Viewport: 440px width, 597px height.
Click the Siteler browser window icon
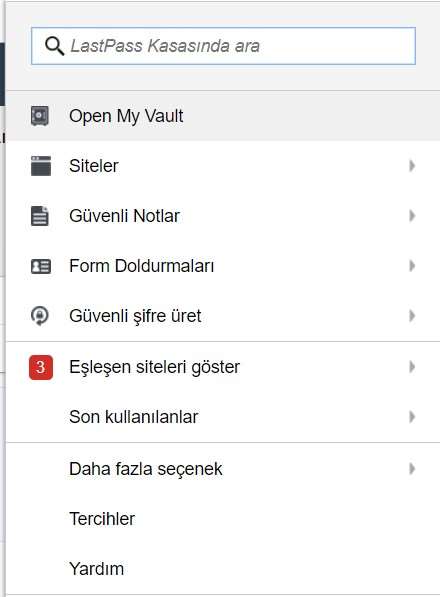(x=41, y=166)
